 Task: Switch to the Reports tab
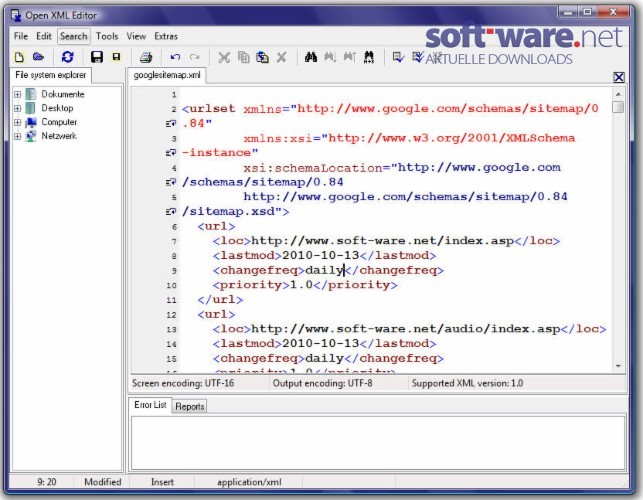point(189,406)
